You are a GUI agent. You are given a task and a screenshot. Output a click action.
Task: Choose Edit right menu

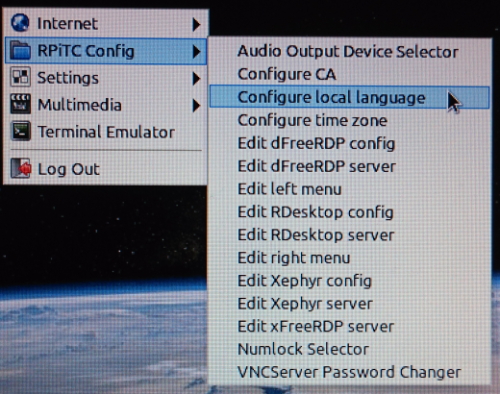[x=349, y=258]
